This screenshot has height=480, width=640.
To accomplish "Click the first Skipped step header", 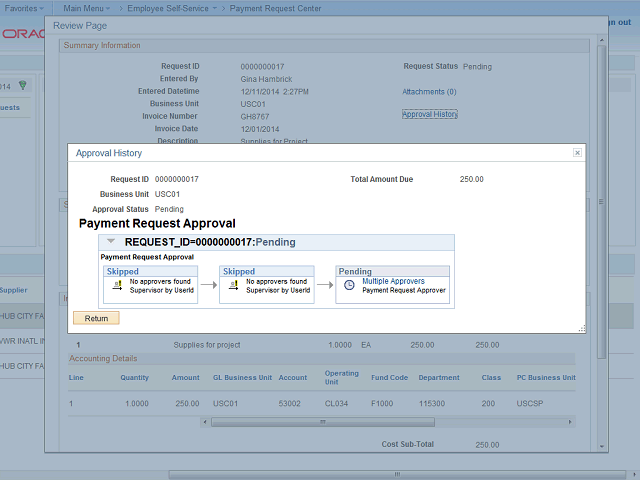I will coord(124,271).
